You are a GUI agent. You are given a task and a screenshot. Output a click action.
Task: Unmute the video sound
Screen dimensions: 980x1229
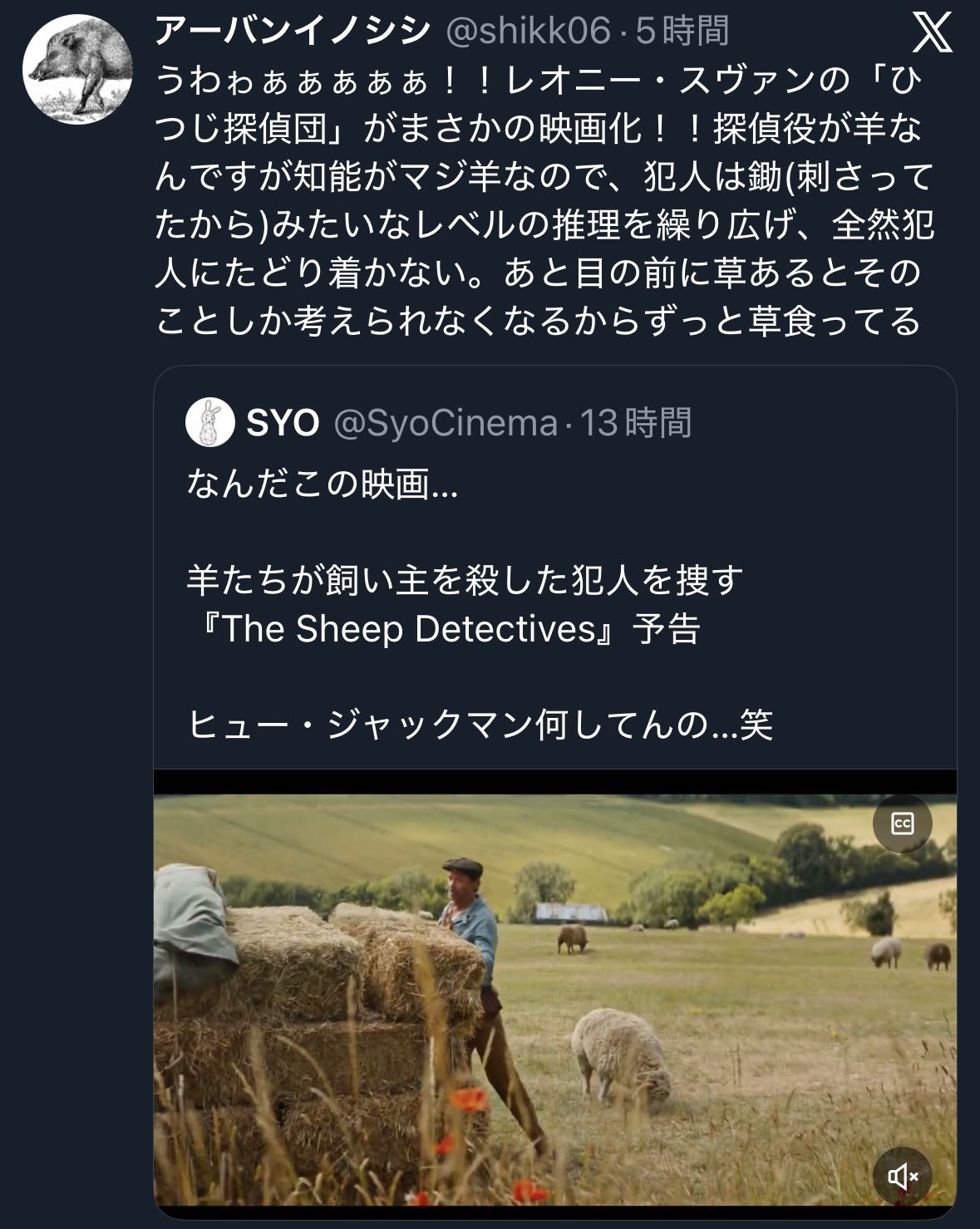902,1176
